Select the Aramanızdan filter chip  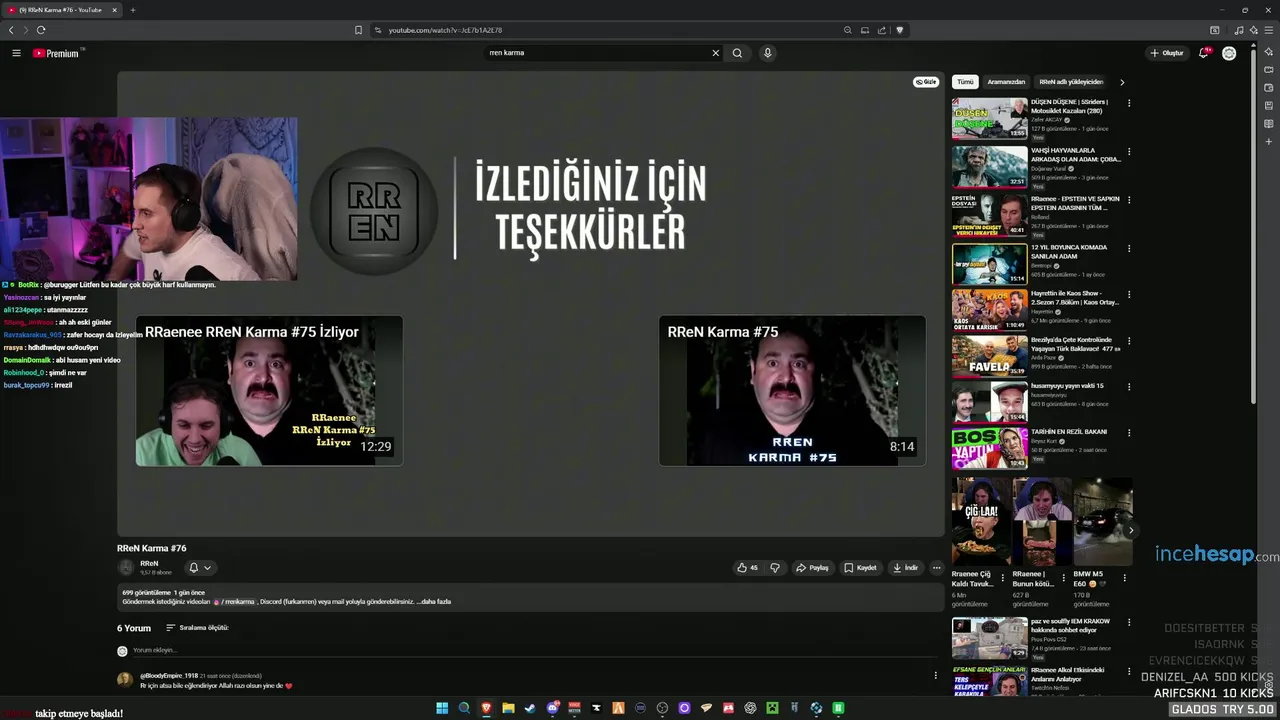[x=1006, y=82]
